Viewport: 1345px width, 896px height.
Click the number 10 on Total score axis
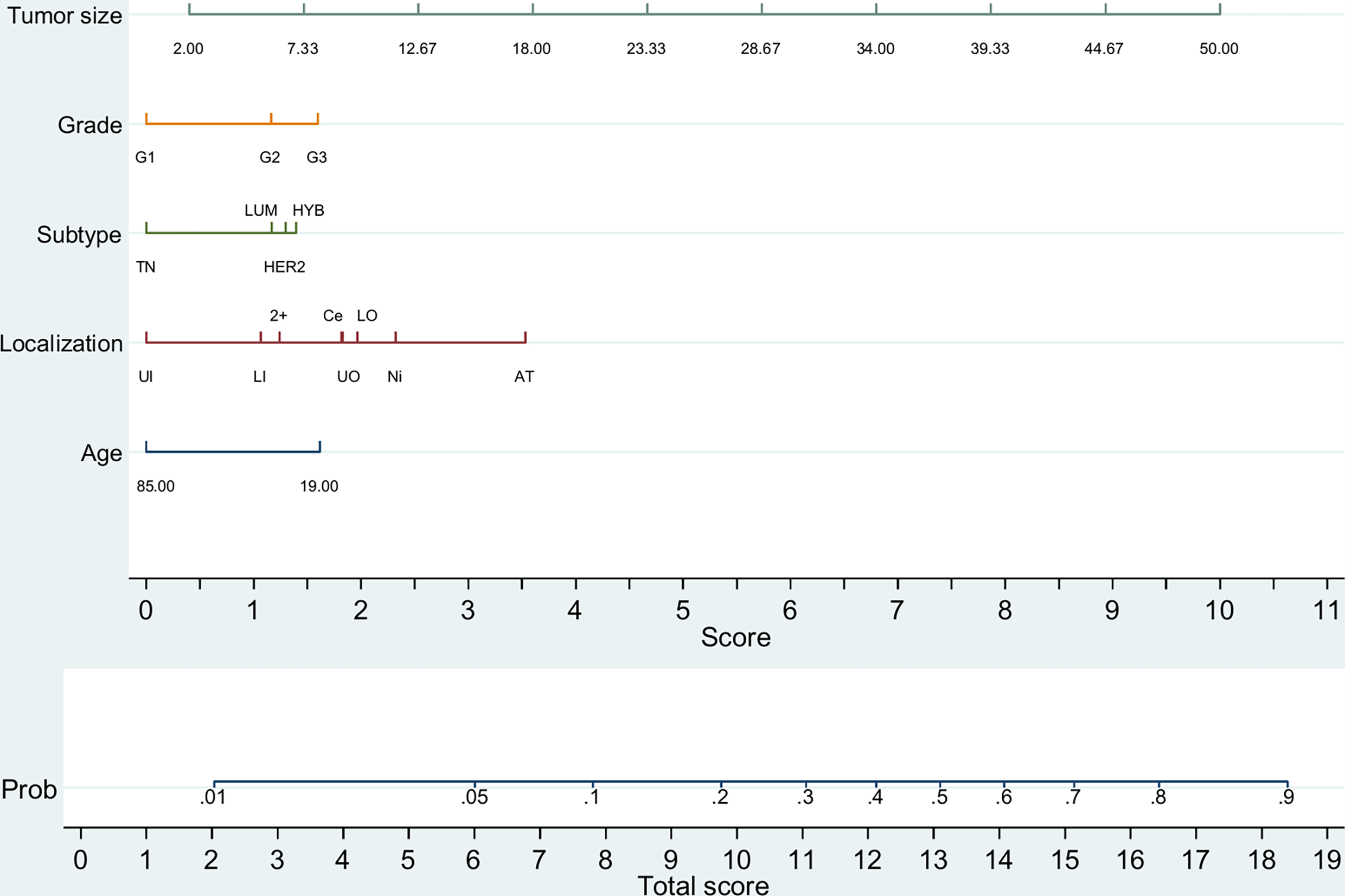(x=736, y=860)
